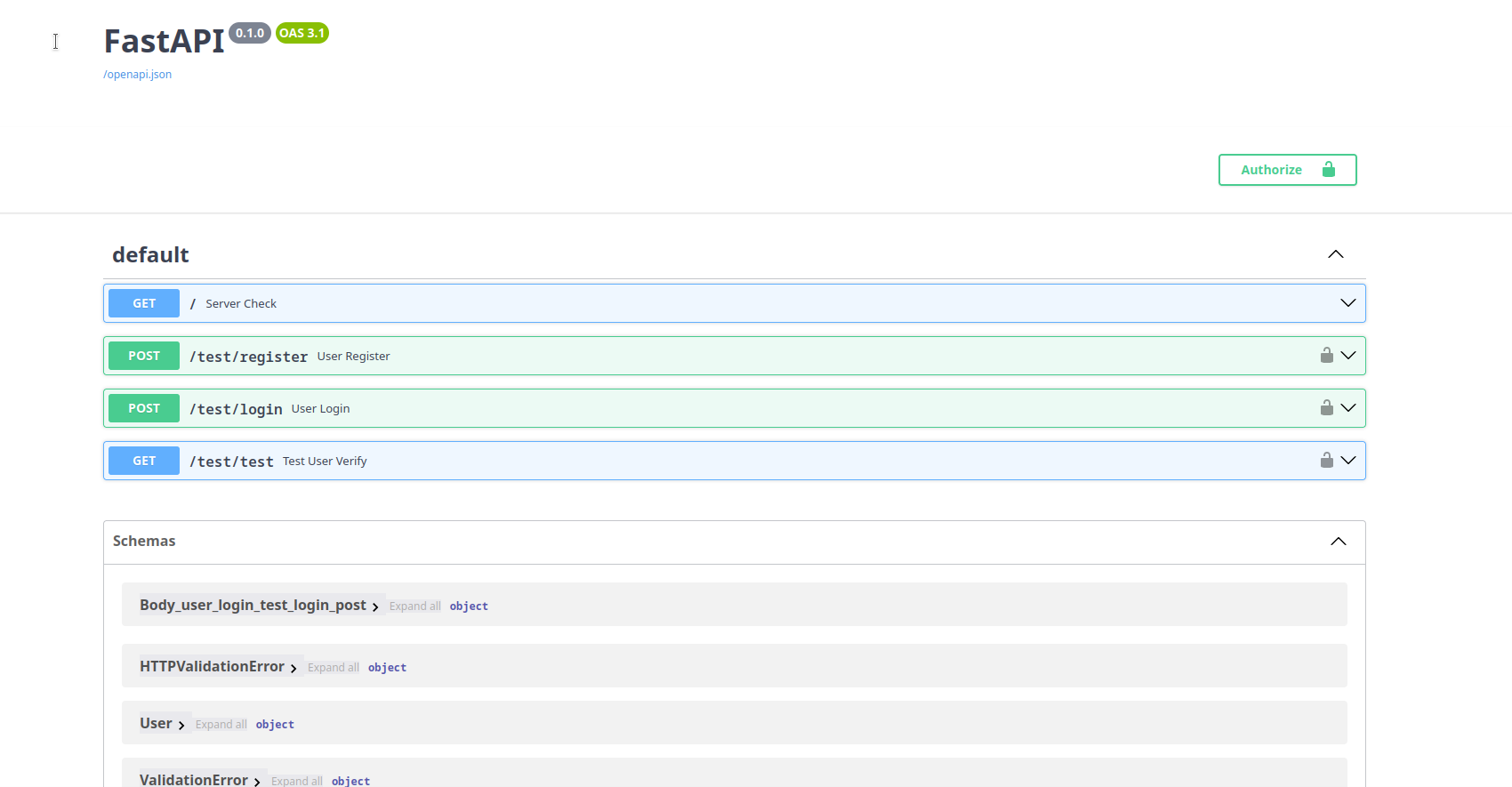Click the OAS 3.1 badge

pos(302,33)
